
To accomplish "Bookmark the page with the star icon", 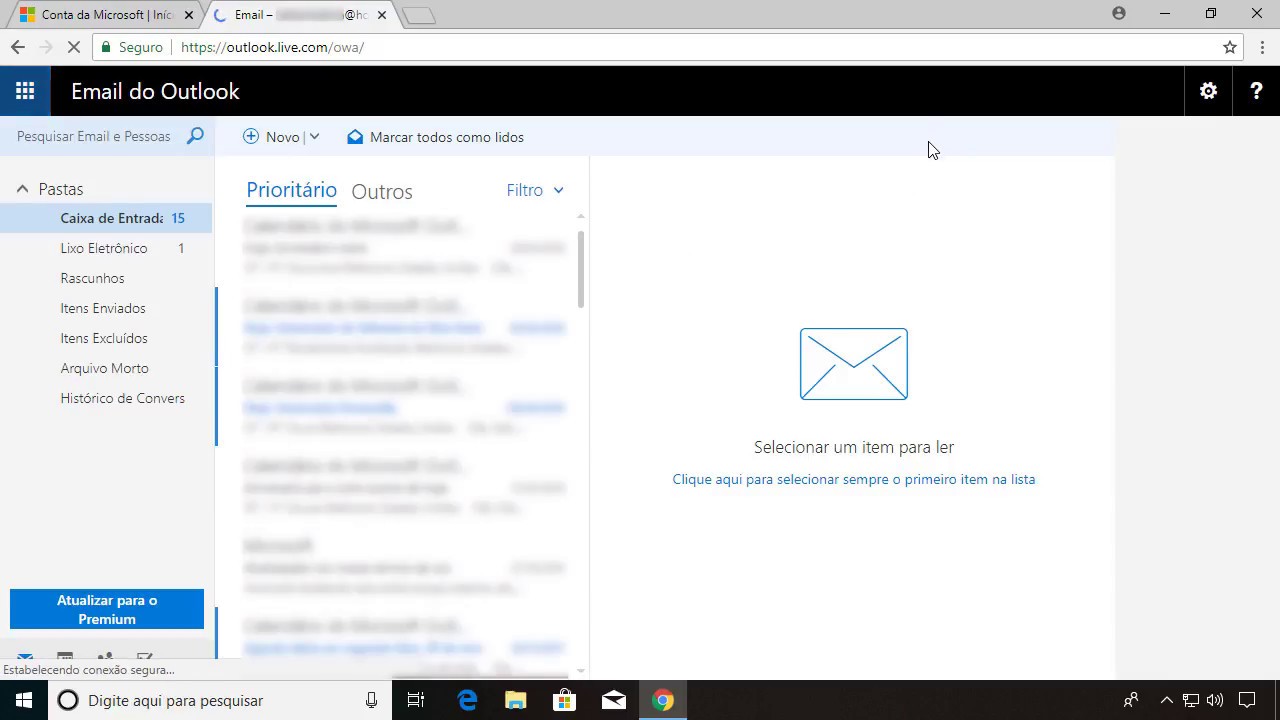I will (1230, 47).
